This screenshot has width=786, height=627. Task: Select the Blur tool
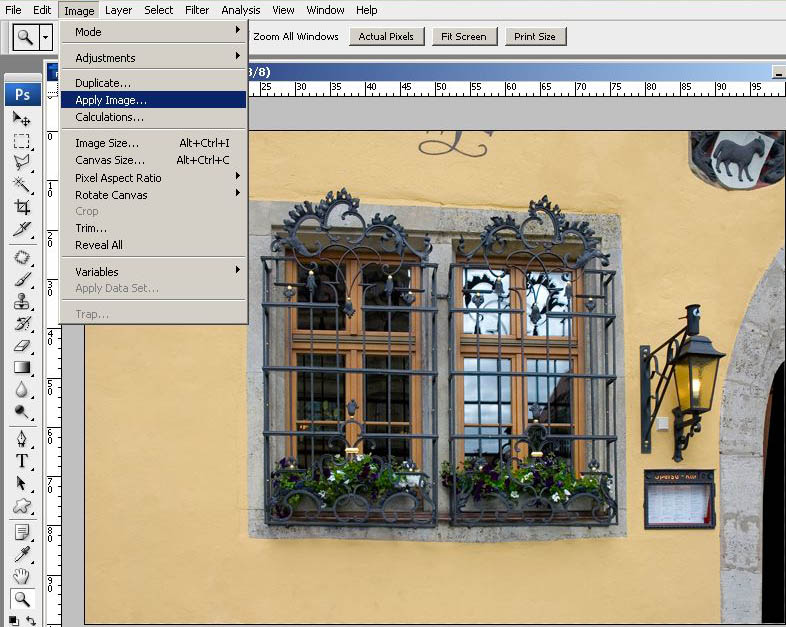tap(21, 389)
